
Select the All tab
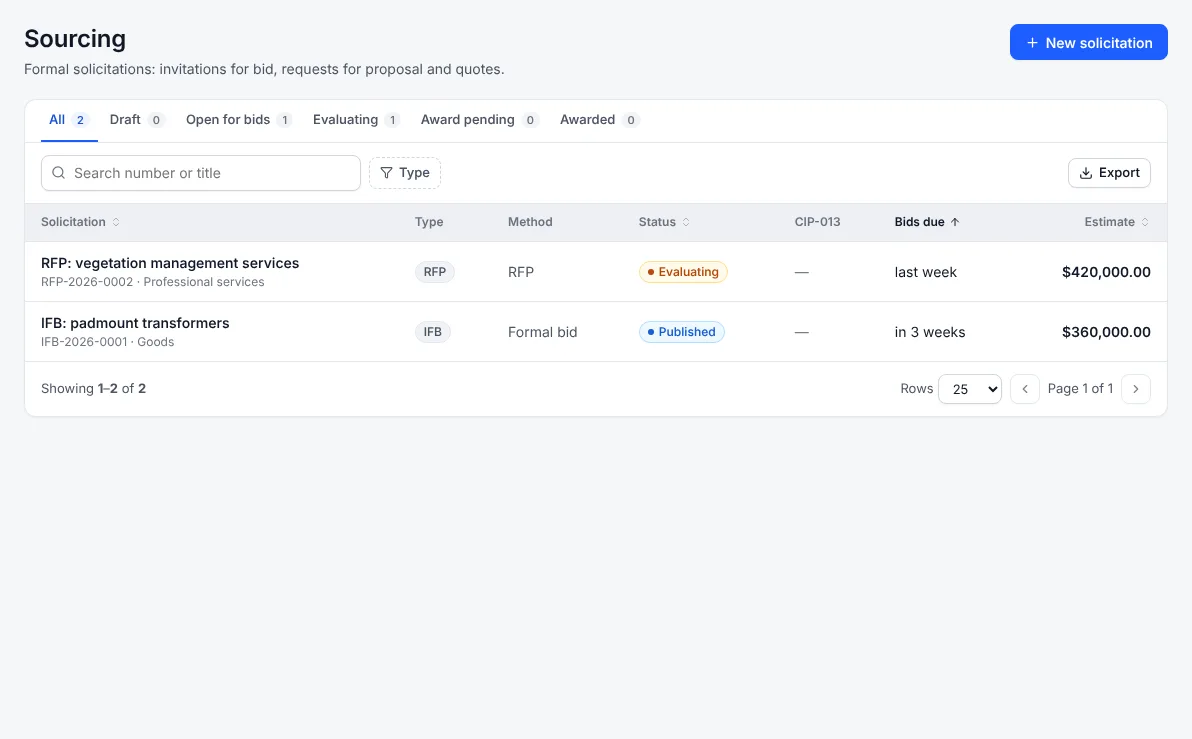(69, 120)
